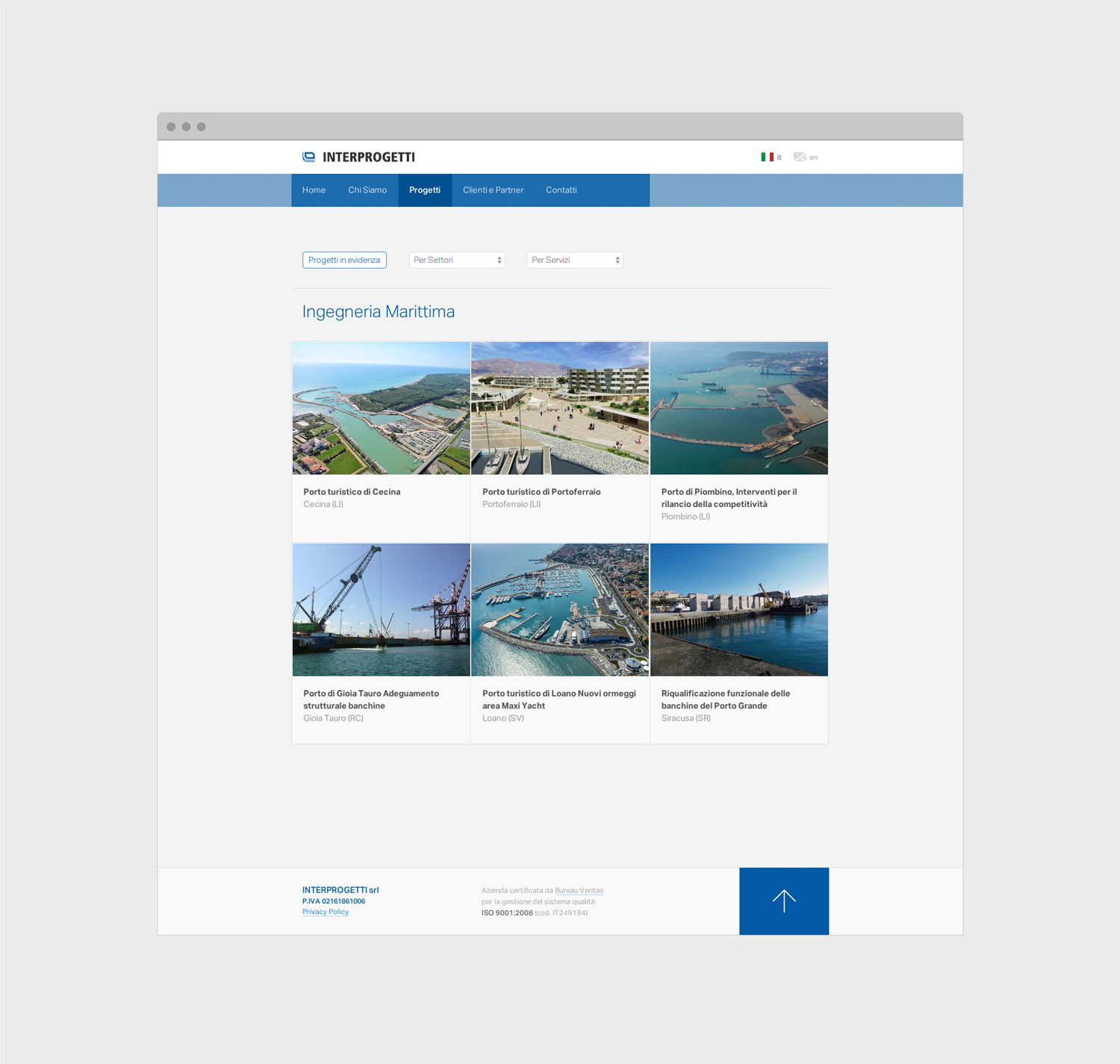Open the Loano marina aerial thumbnail
Image resolution: width=1120 pixels, height=1064 pixels.
pos(560,610)
